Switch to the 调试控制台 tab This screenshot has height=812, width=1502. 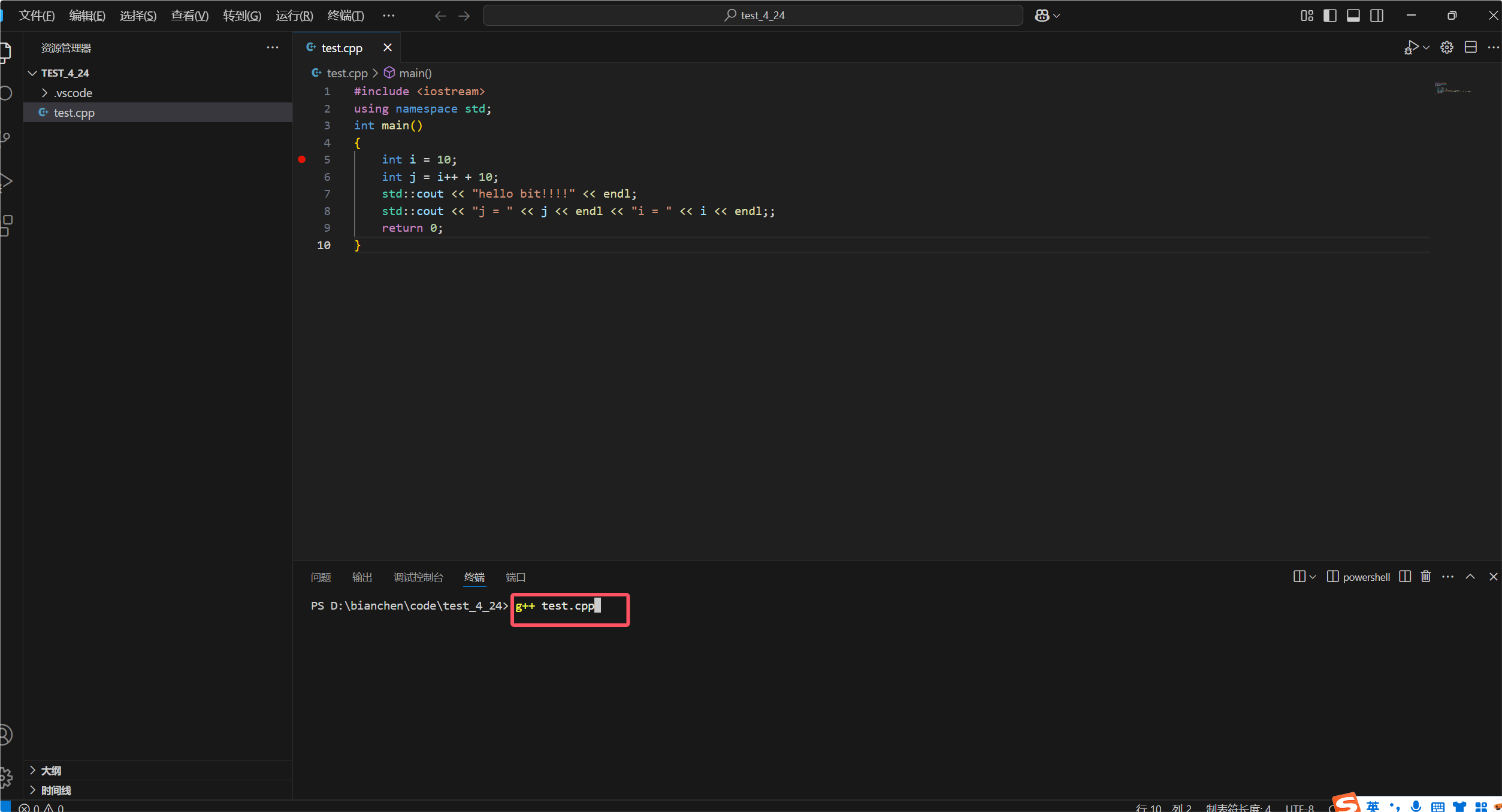click(418, 577)
